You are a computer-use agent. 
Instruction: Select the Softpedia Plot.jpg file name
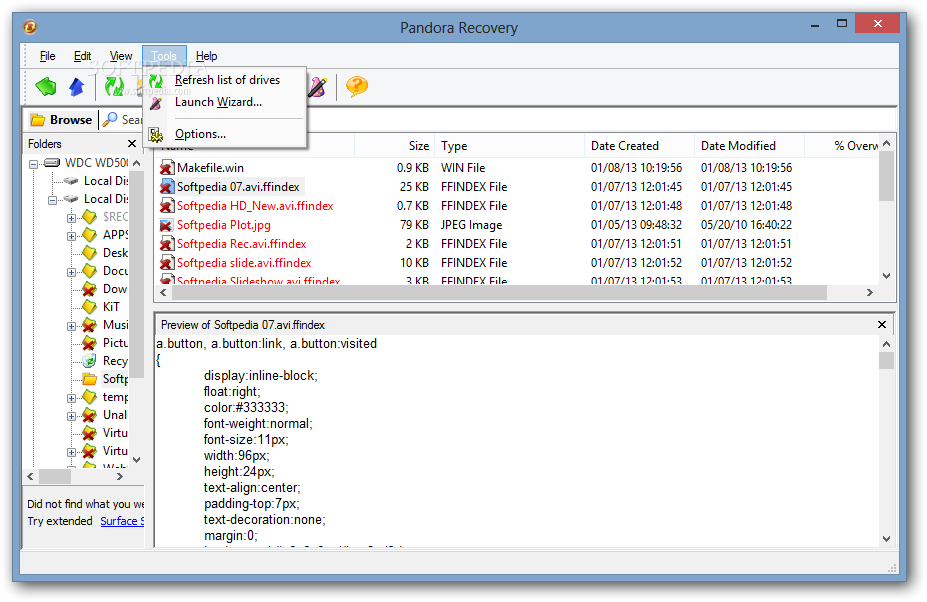[x=223, y=225]
